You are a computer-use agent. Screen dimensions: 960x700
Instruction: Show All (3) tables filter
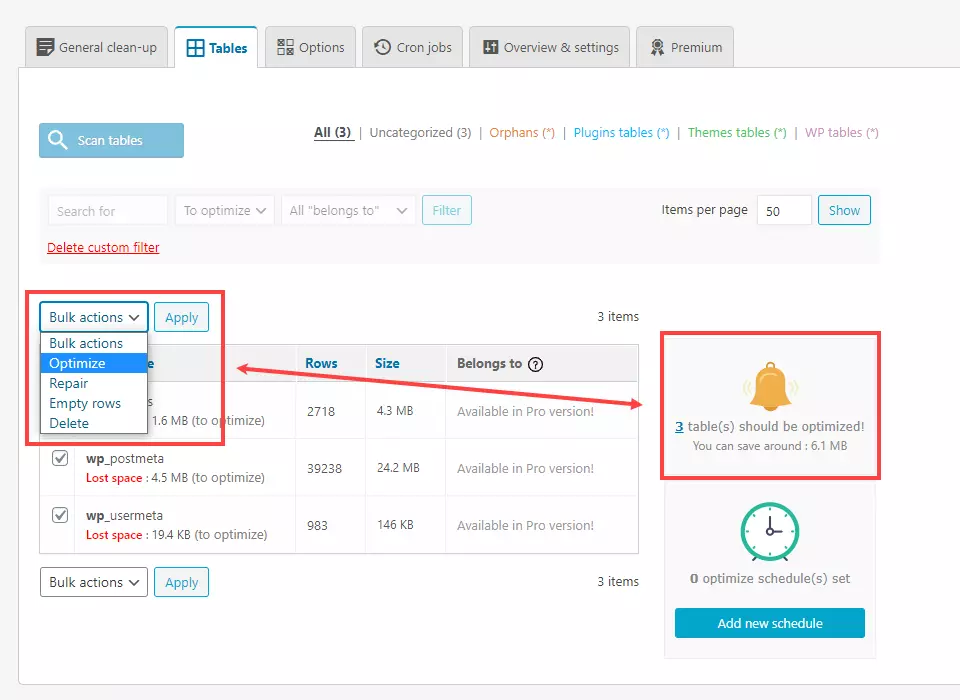pyautogui.click(x=332, y=132)
